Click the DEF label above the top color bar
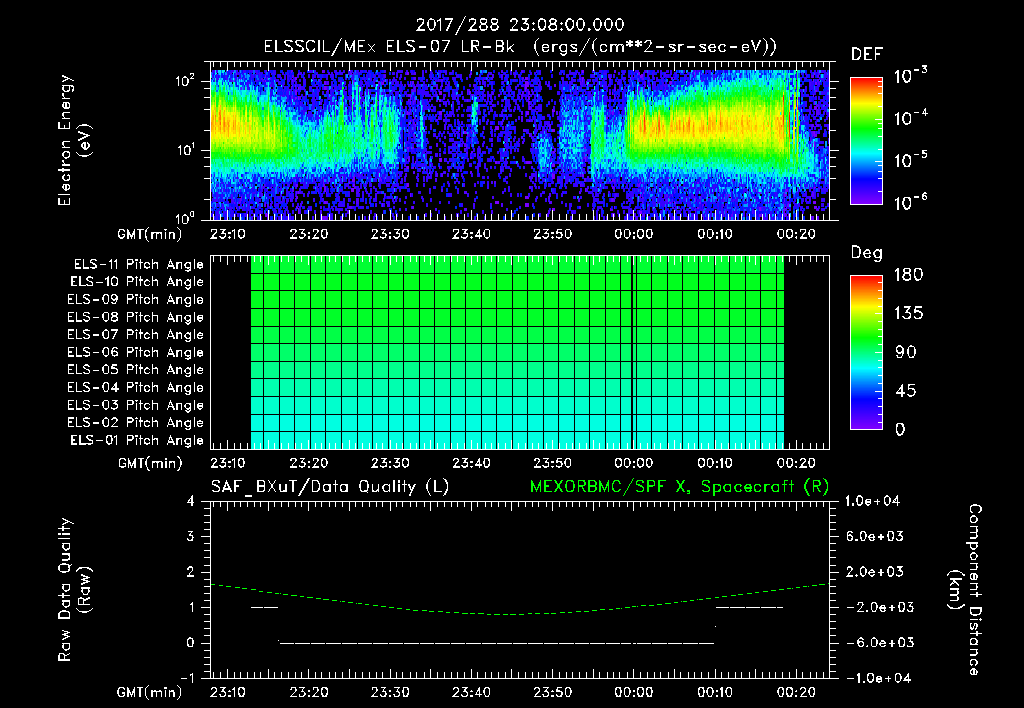 pos(867,55)
